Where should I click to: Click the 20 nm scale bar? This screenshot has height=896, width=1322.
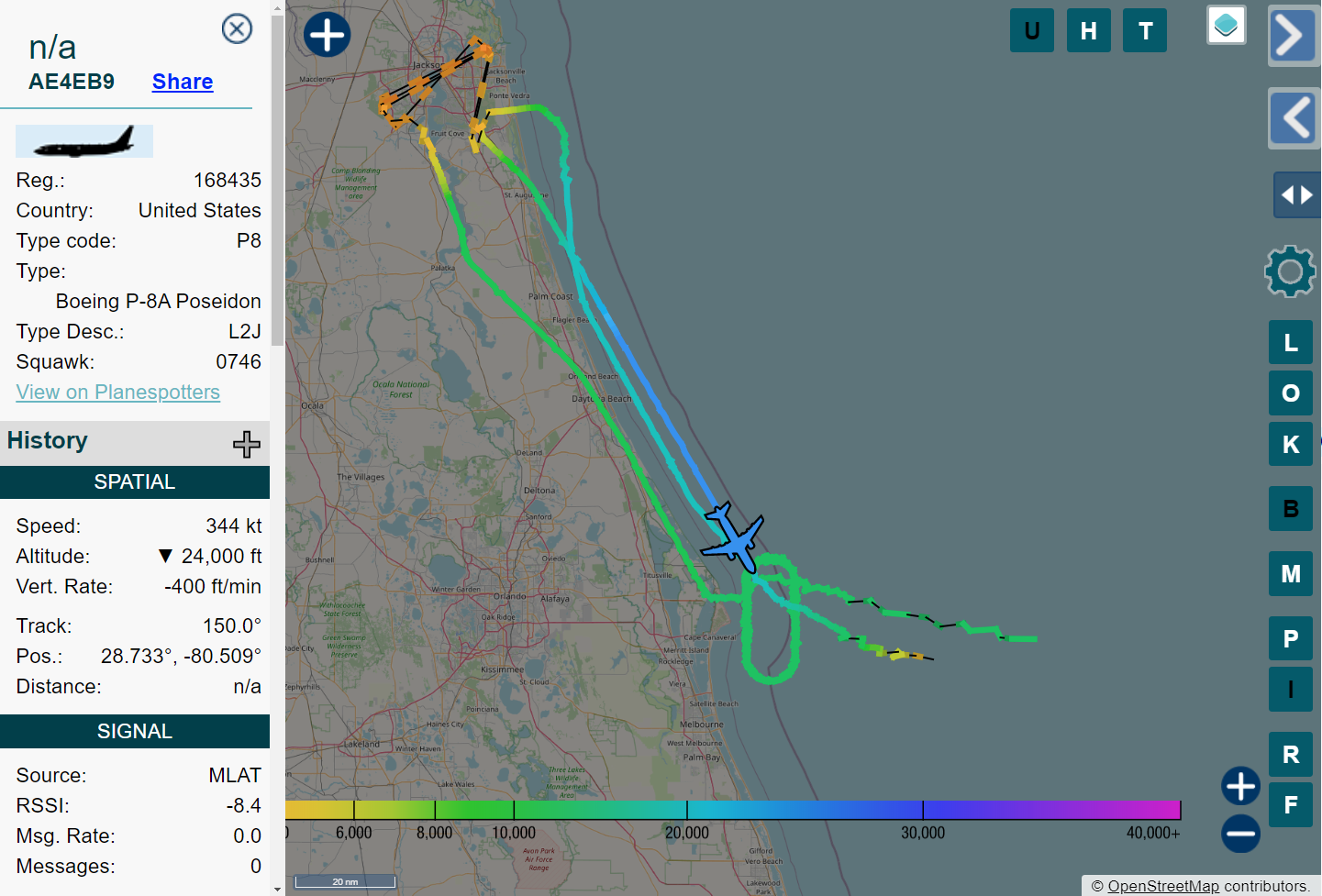[x=345, y=882]
